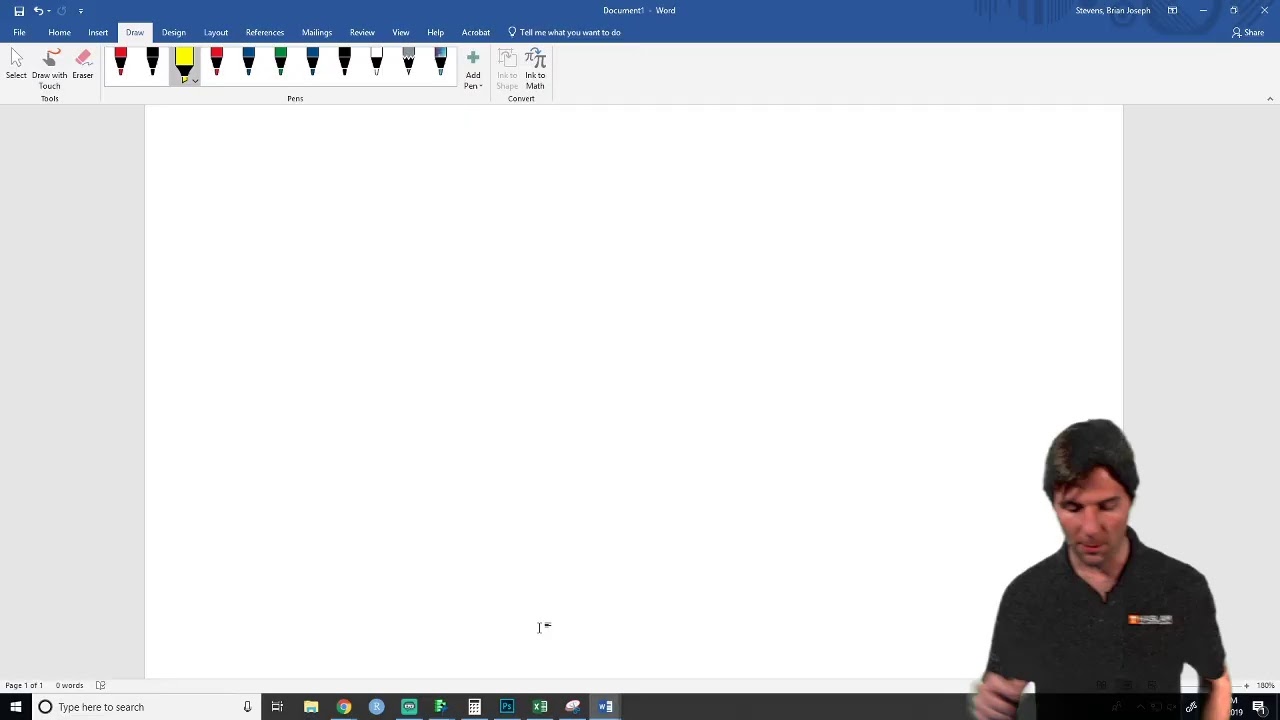Enable Draw with Touch
Screen dimensions: 1280x720
click(x=49, y=69)
